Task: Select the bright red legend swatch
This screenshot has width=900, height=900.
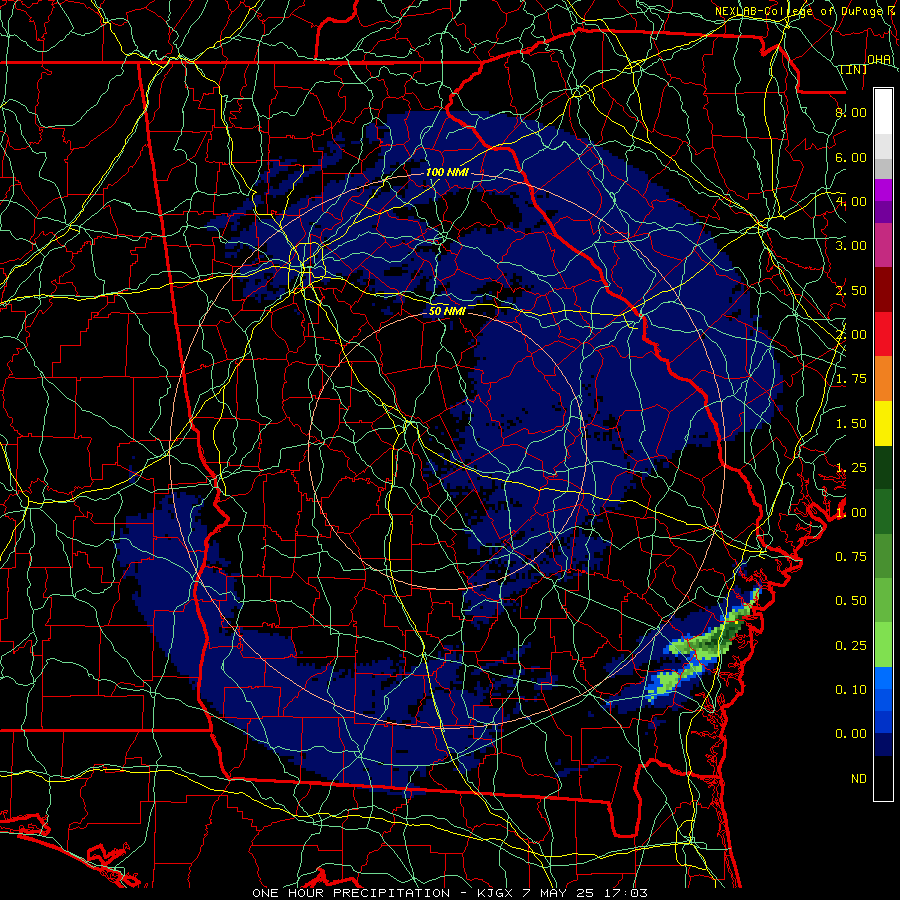Action: pos(883,334)
